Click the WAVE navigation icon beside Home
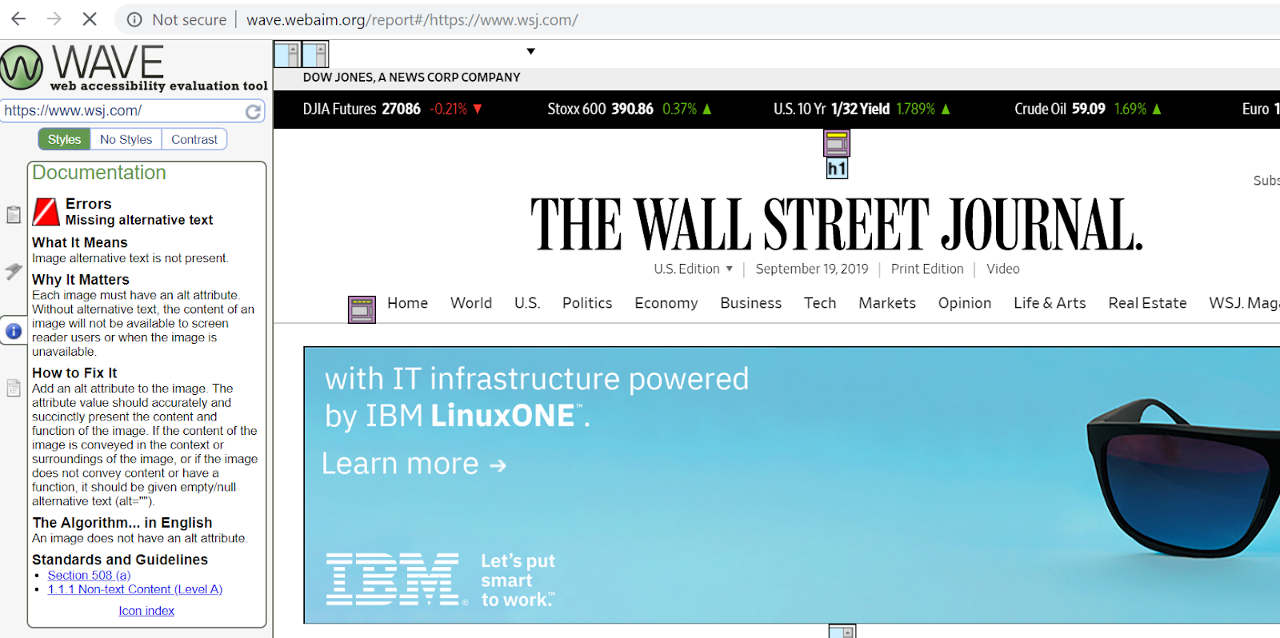Image resolution: width=1280 pixels, height=638 pixels. click(362, 309)
